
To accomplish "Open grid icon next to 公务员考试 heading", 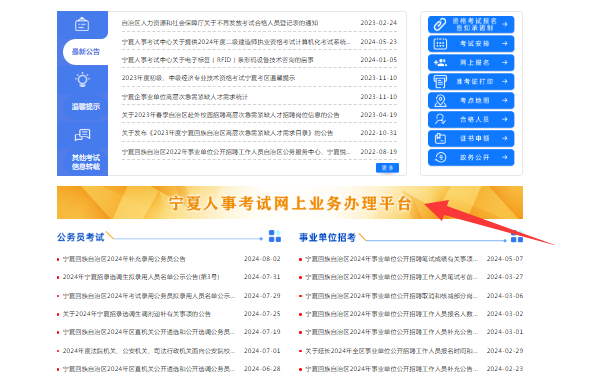I will click(275, 236).
